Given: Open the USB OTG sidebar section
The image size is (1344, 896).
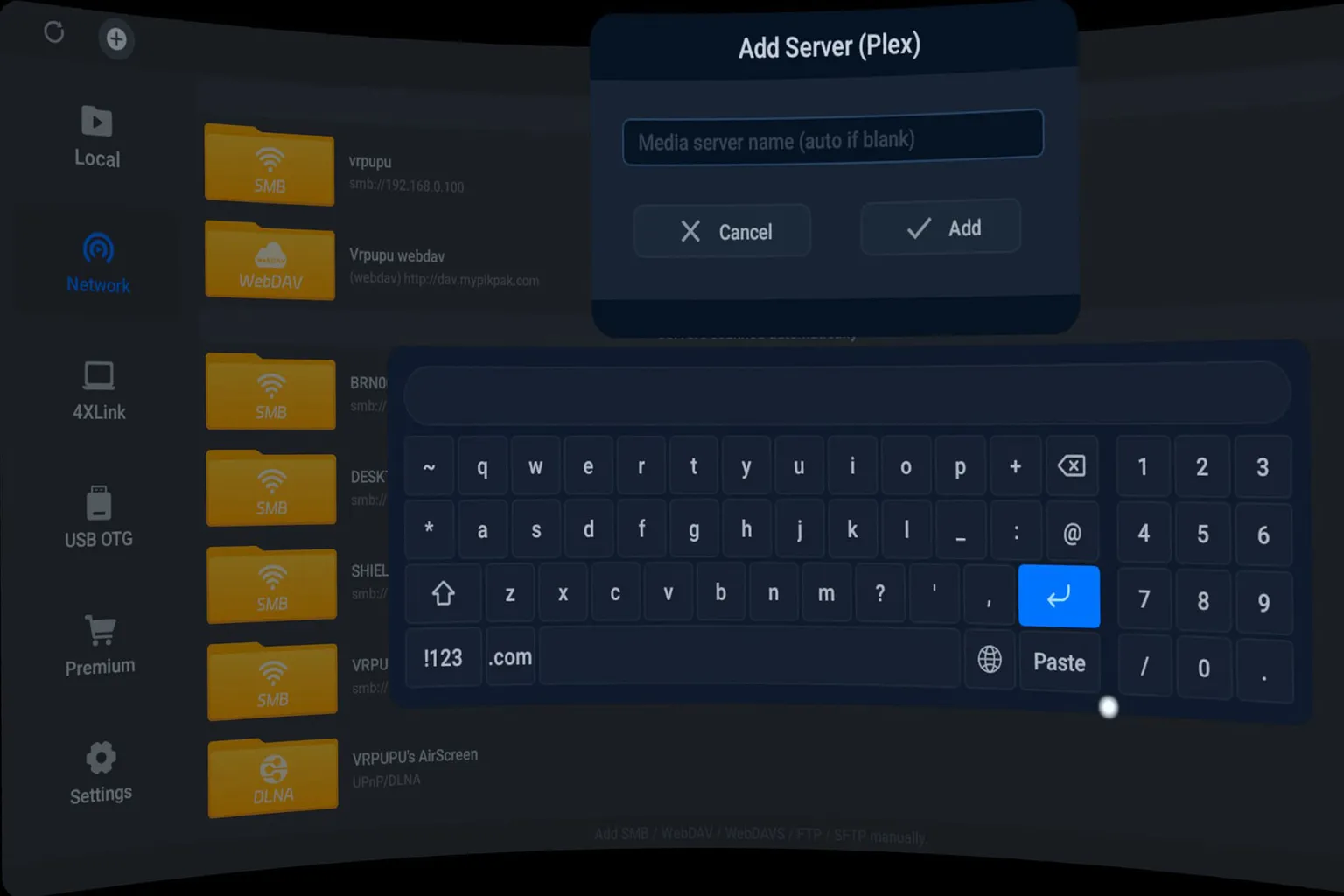Looking at the screenshot, I should [99, 517].
